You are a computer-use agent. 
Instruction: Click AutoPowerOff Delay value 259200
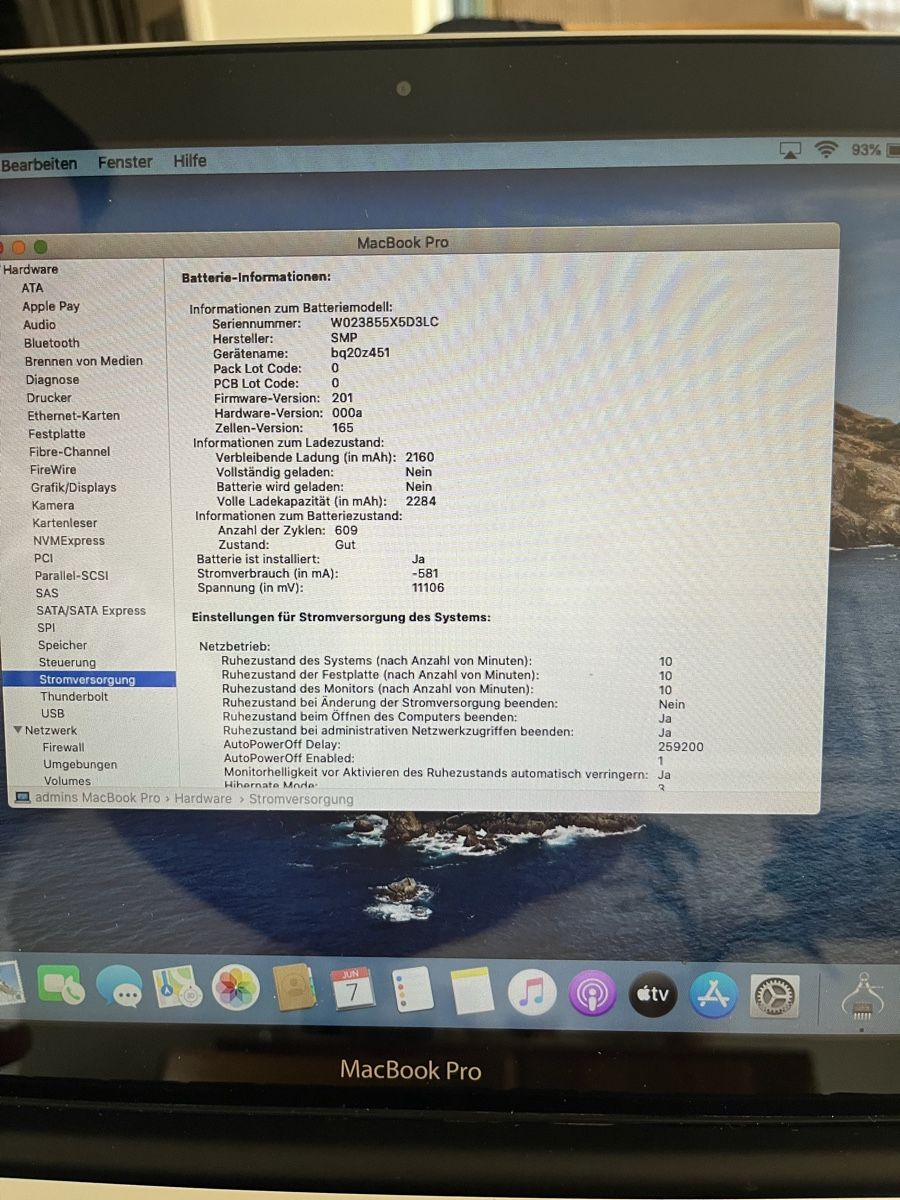[681, 747]
